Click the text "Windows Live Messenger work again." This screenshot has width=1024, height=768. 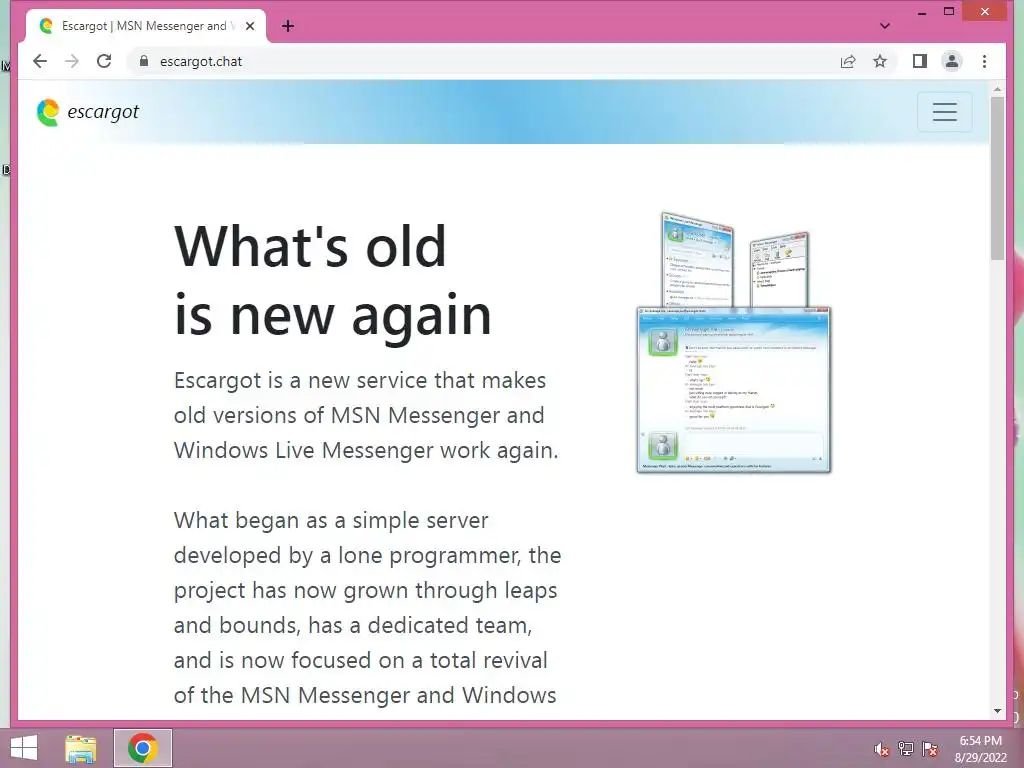point(366,450)
